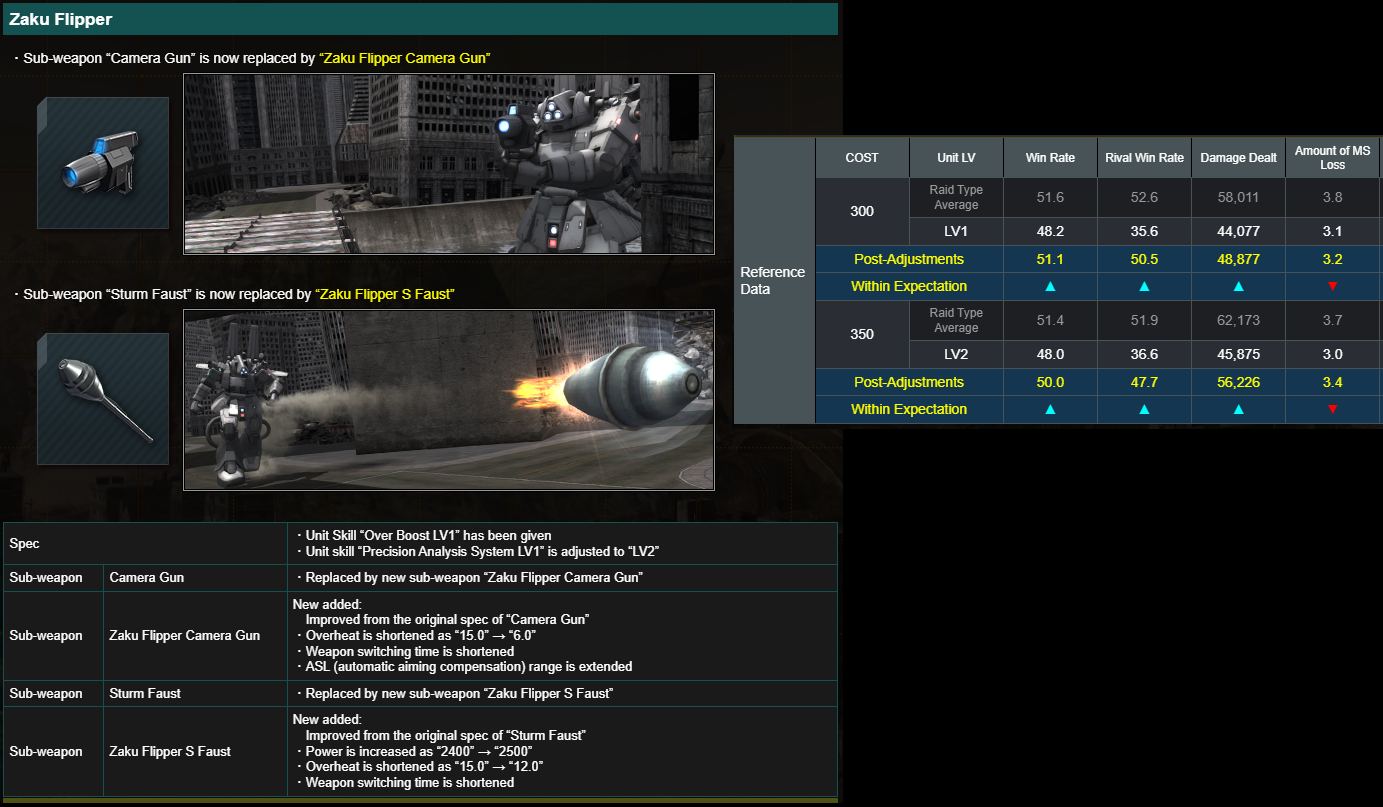Click the Reference Data label cell

tap(775, 280)
